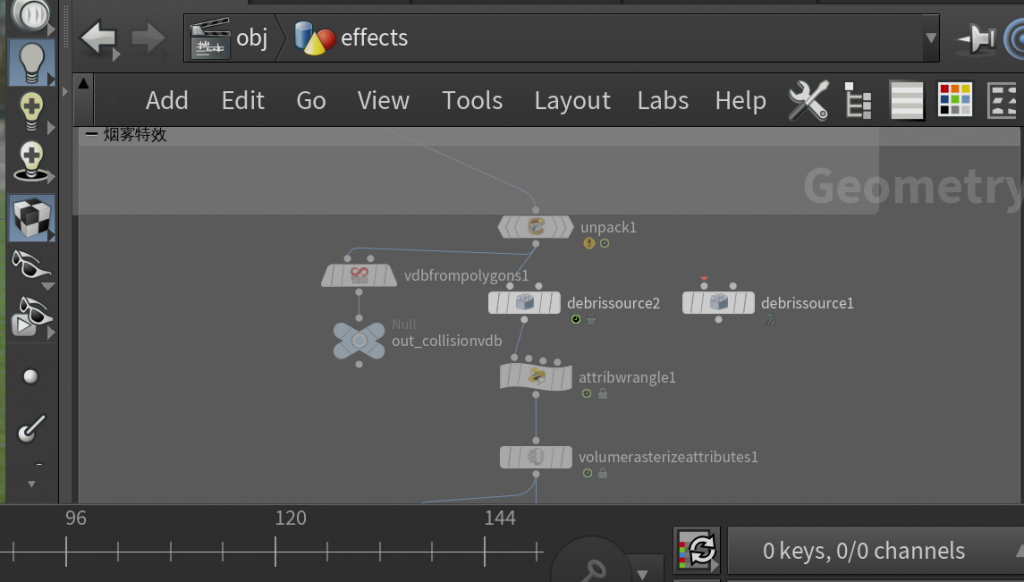Click the time-dependent badge under debrissource2
Screen dimensions: 1024x582
[x=576, y=320]
